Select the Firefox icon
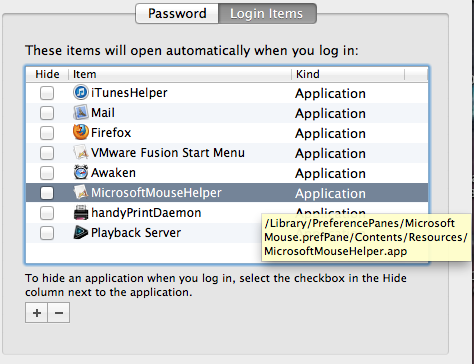 point(81,132)
